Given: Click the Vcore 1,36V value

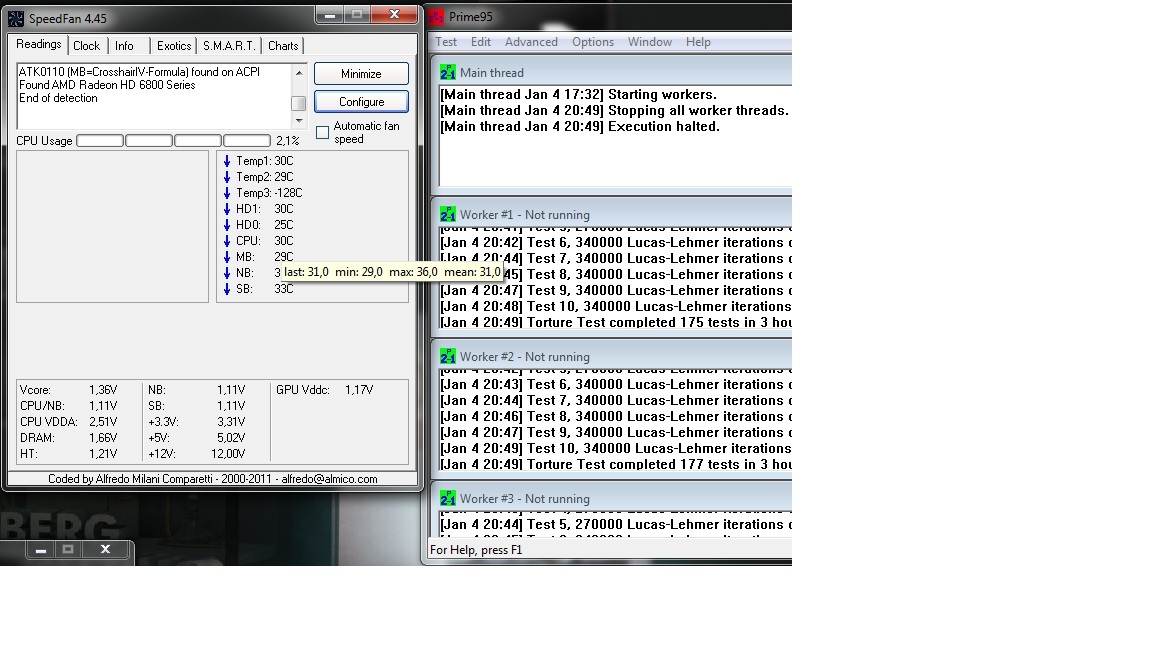Looking at the screenshot, I should (x=103, y=390).
